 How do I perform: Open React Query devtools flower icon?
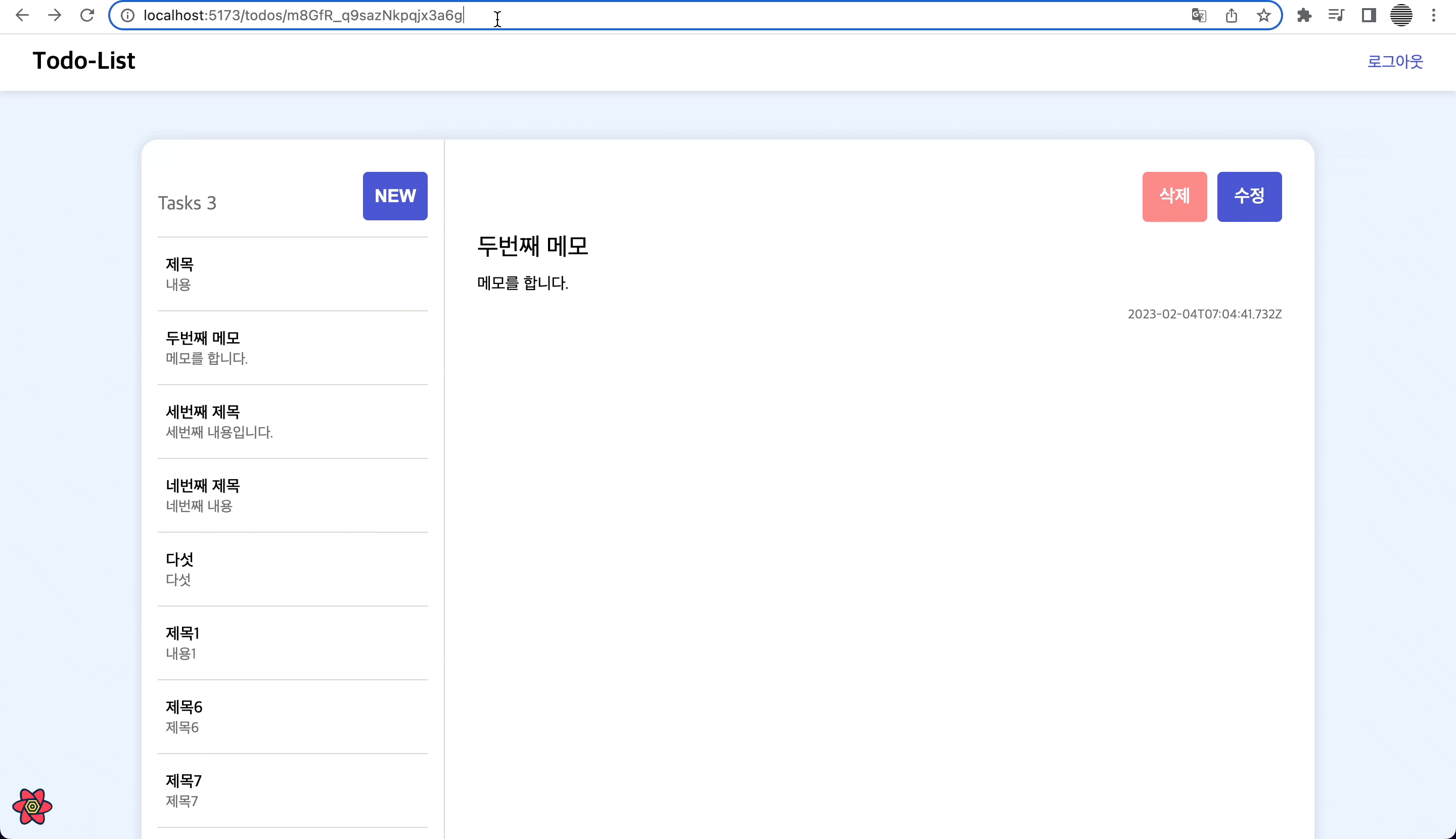[x=32, y=806]
